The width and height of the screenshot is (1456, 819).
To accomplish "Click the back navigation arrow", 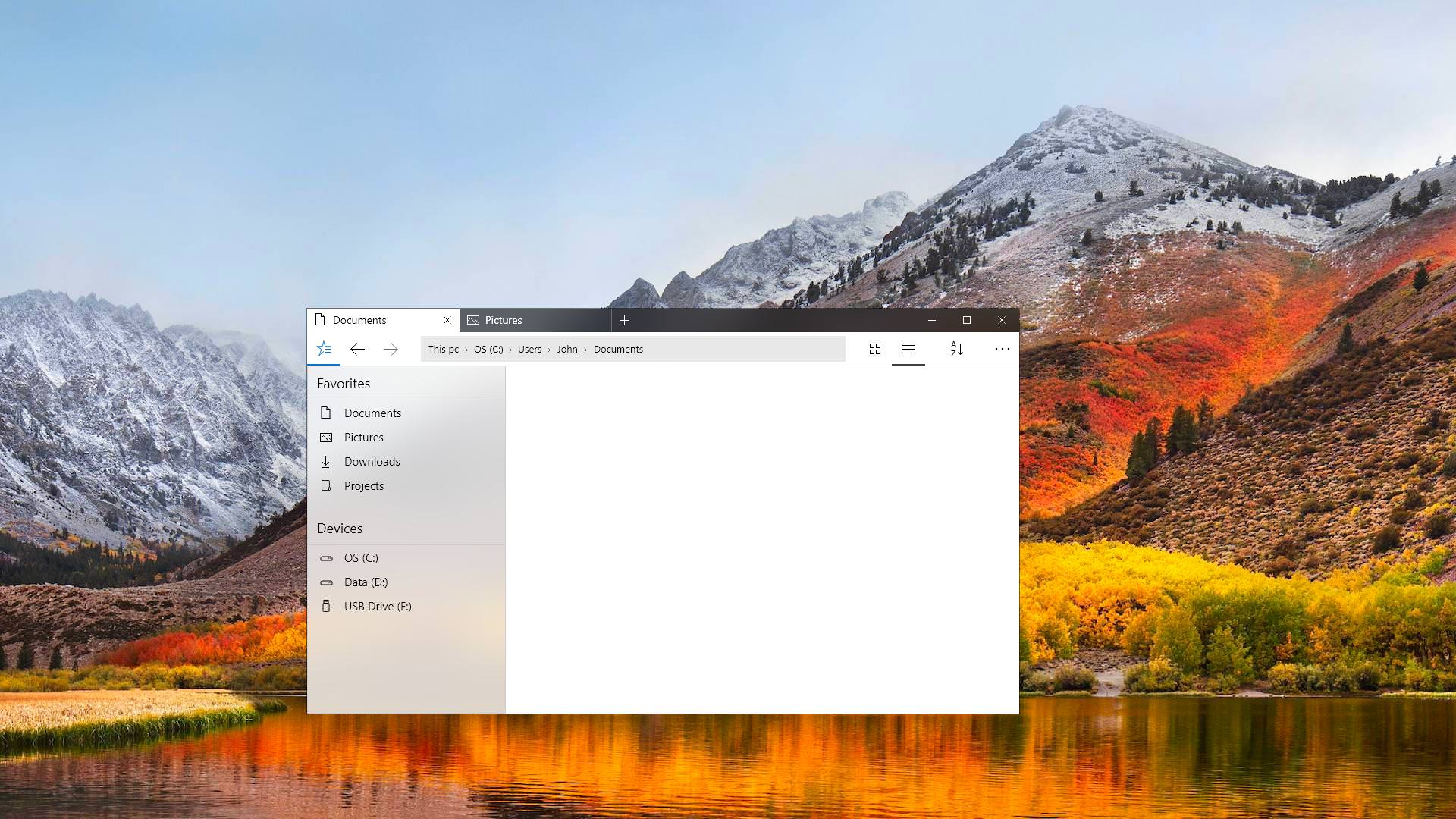I will (x=358, y=349).
